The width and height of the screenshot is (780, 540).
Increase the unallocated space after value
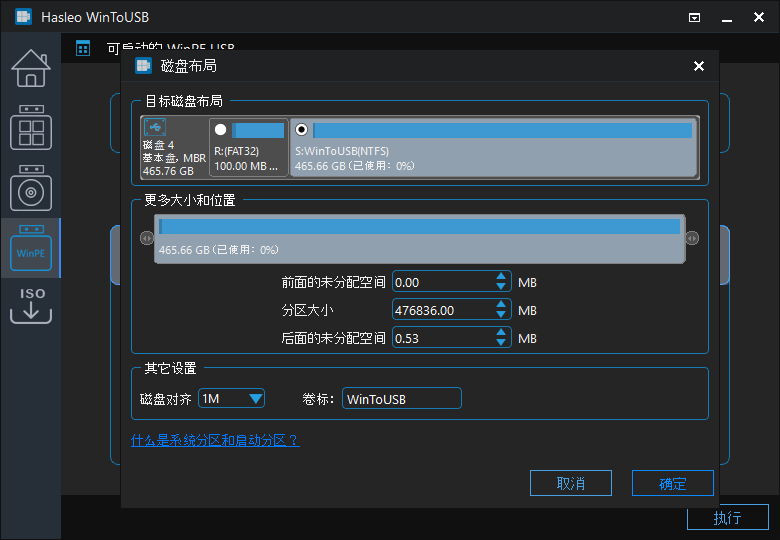point(501,332)
